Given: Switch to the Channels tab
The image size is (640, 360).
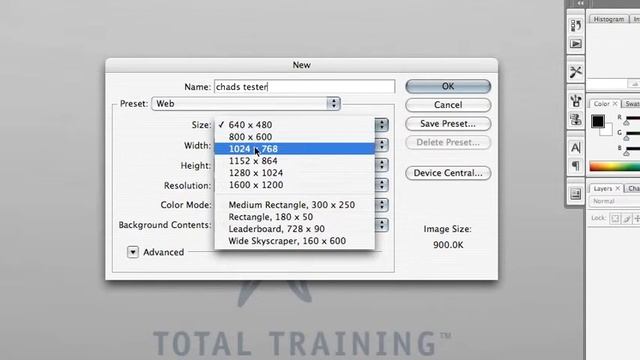Looking at the screenshot, I should pyautogui.click(x=633, y=188).
